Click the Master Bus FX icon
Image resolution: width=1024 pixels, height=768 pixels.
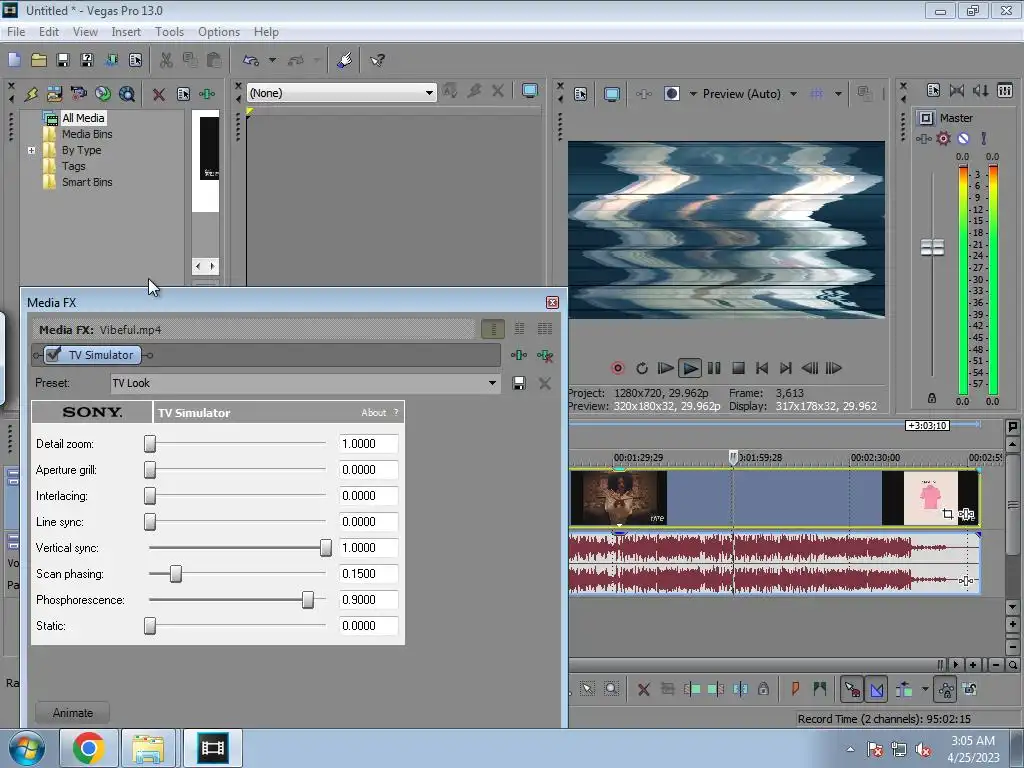point(923,138)
